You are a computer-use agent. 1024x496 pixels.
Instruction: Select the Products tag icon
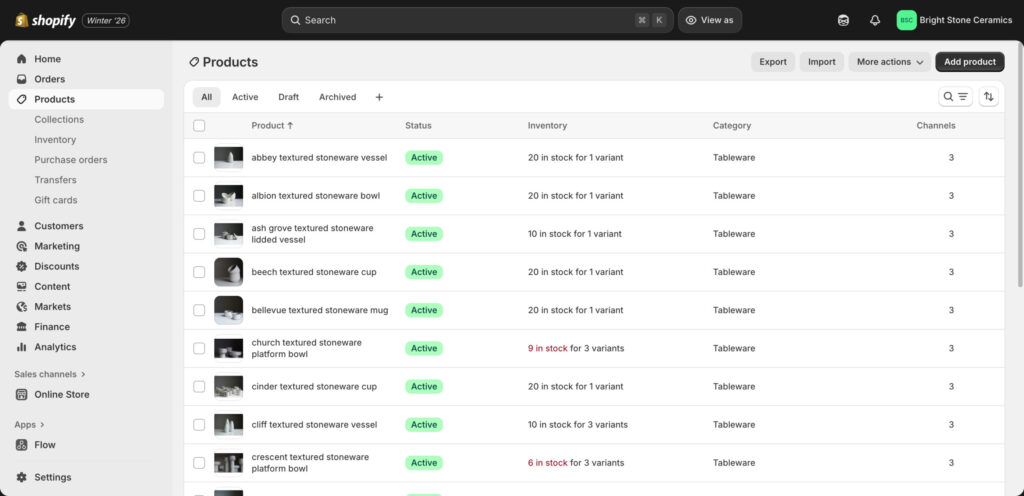coord(22,99)
